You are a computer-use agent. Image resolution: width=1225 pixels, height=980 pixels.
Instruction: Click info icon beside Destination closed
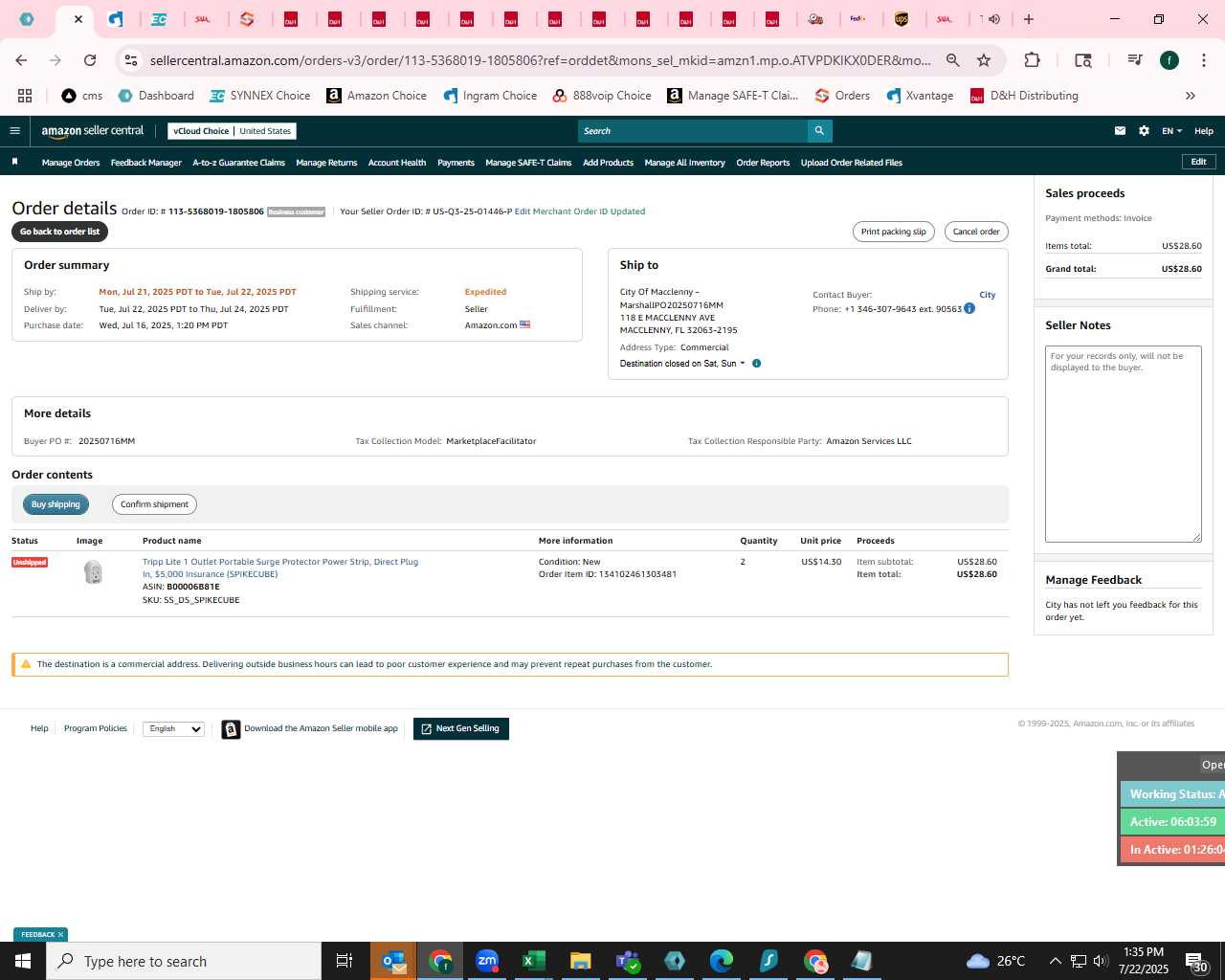(x=756, y=364)
